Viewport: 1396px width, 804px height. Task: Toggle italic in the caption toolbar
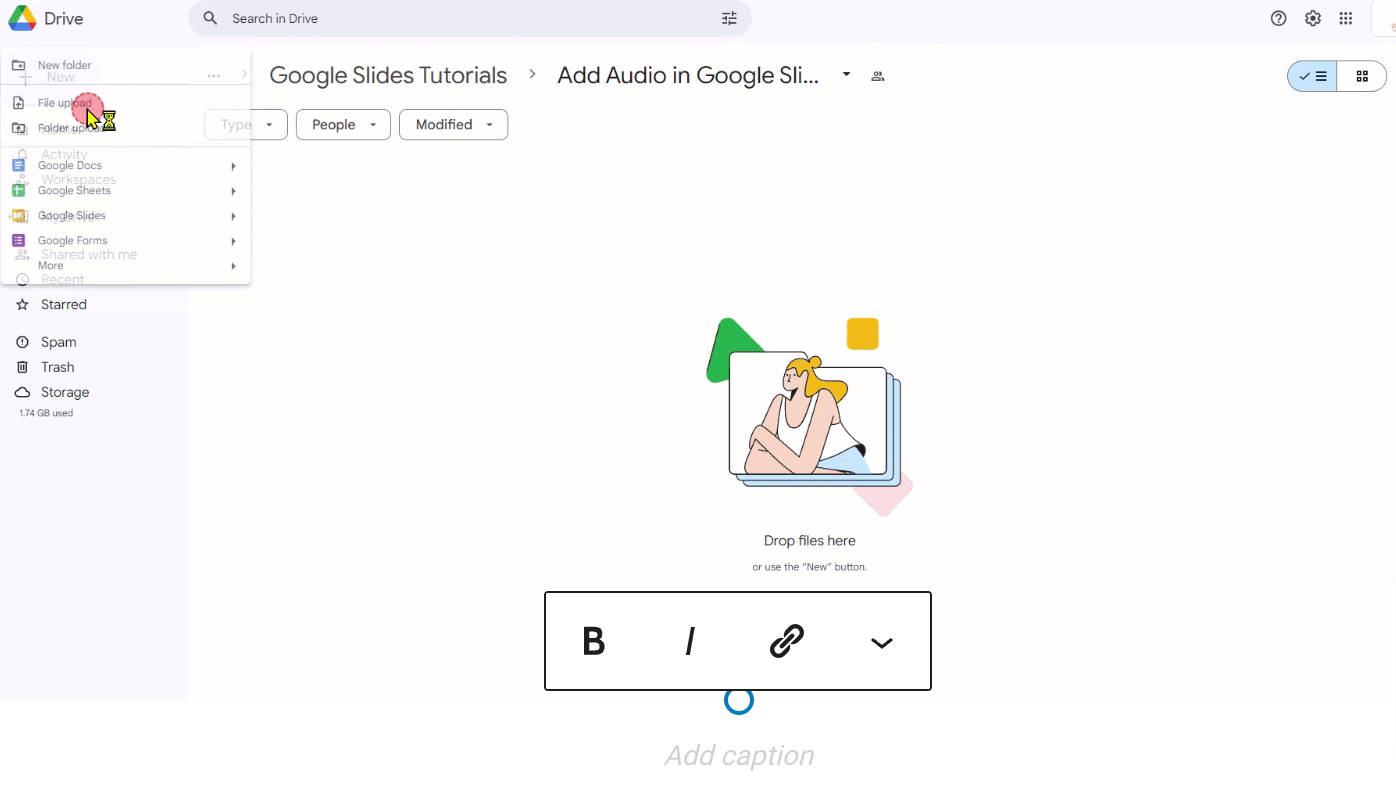pos(689,641)
